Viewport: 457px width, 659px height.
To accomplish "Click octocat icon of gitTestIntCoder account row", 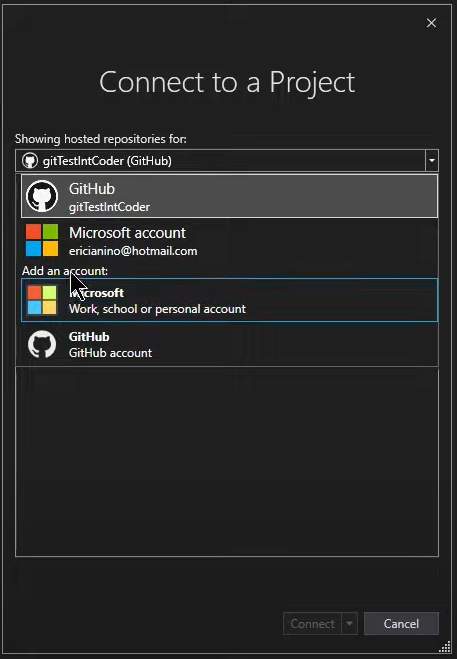I will point(42,196).
